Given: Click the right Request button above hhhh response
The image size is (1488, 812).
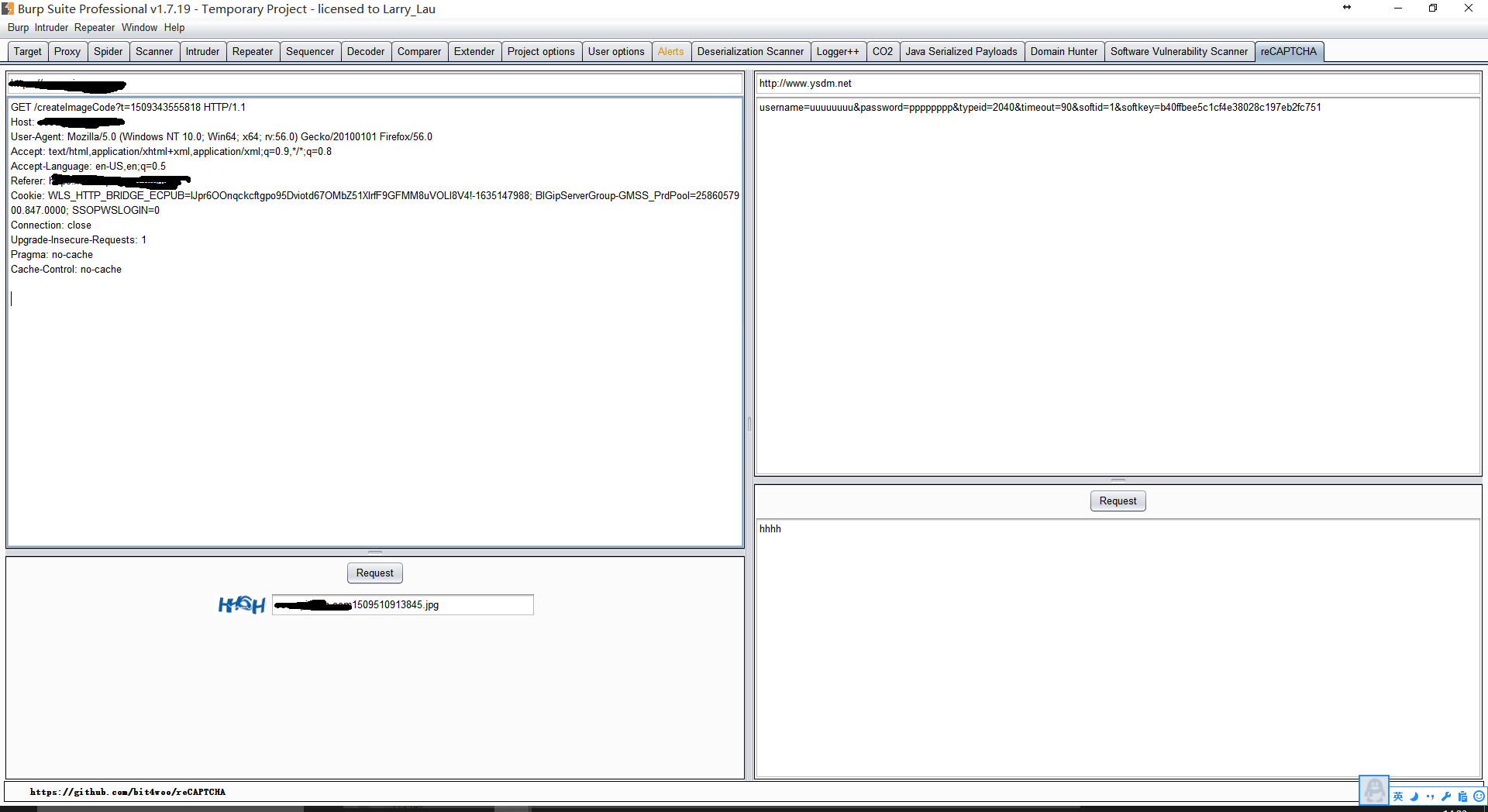Looking at the screenshot, I should coord(1118,501).
